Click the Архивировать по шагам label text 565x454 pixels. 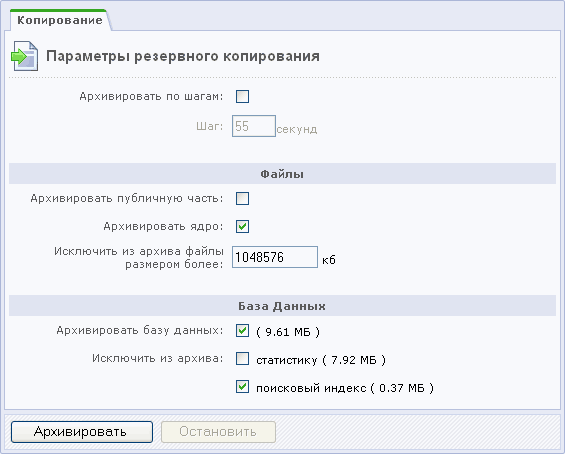151,97
